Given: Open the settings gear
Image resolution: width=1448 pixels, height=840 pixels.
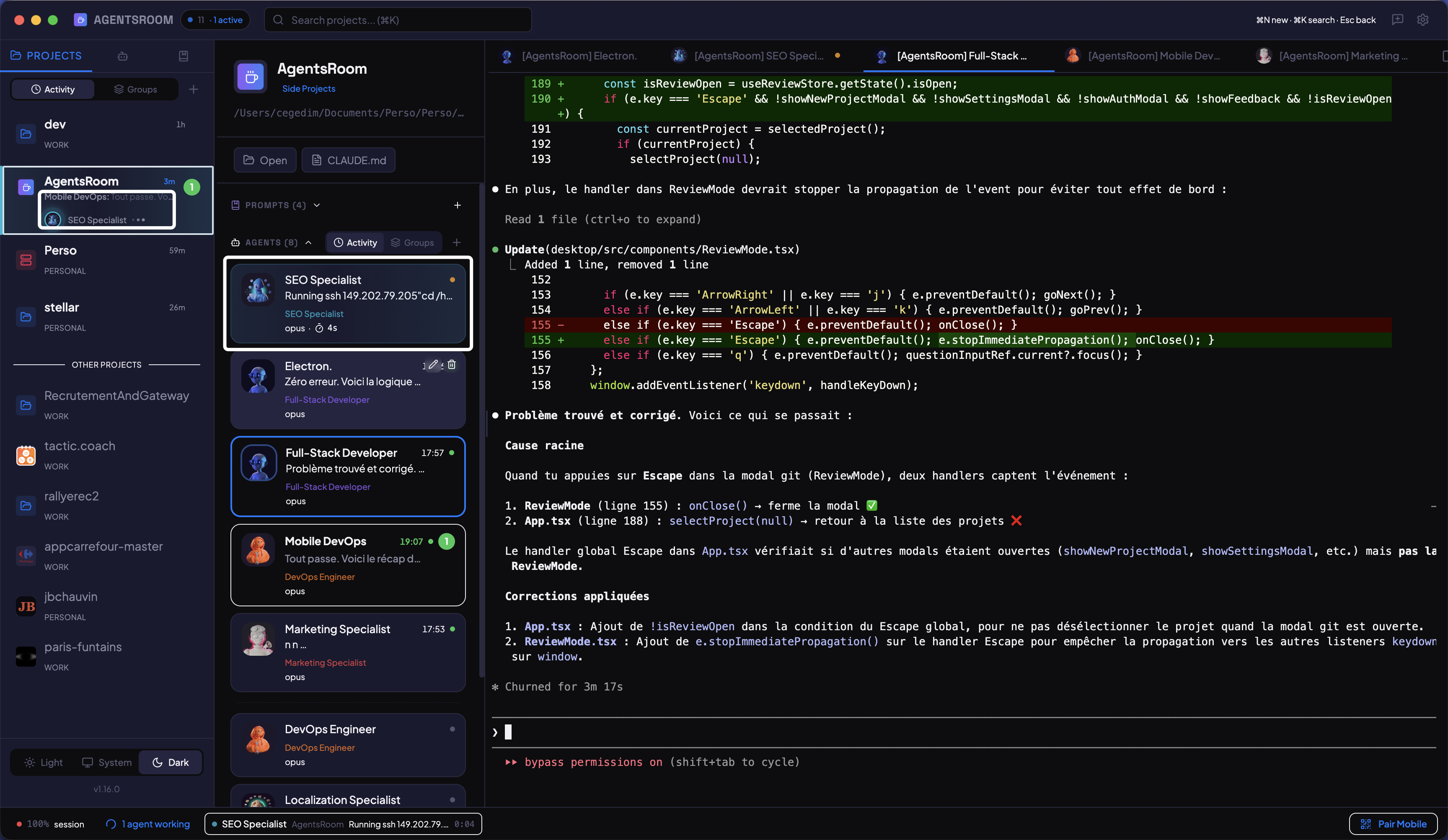Looking at the screenshot, I should pos(1423,20).
